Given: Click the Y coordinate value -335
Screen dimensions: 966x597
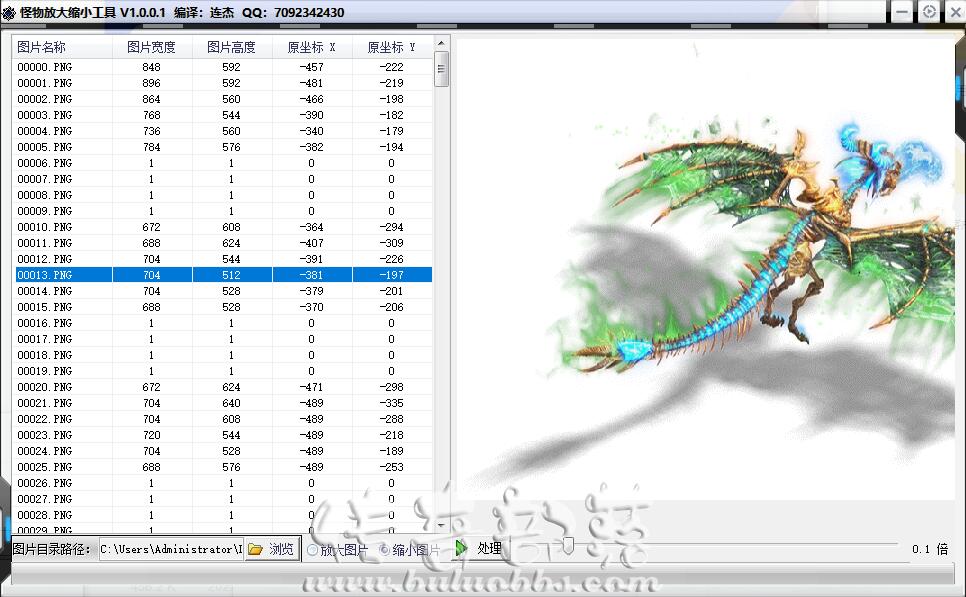Looking at the screenshot, I should 392,404.
